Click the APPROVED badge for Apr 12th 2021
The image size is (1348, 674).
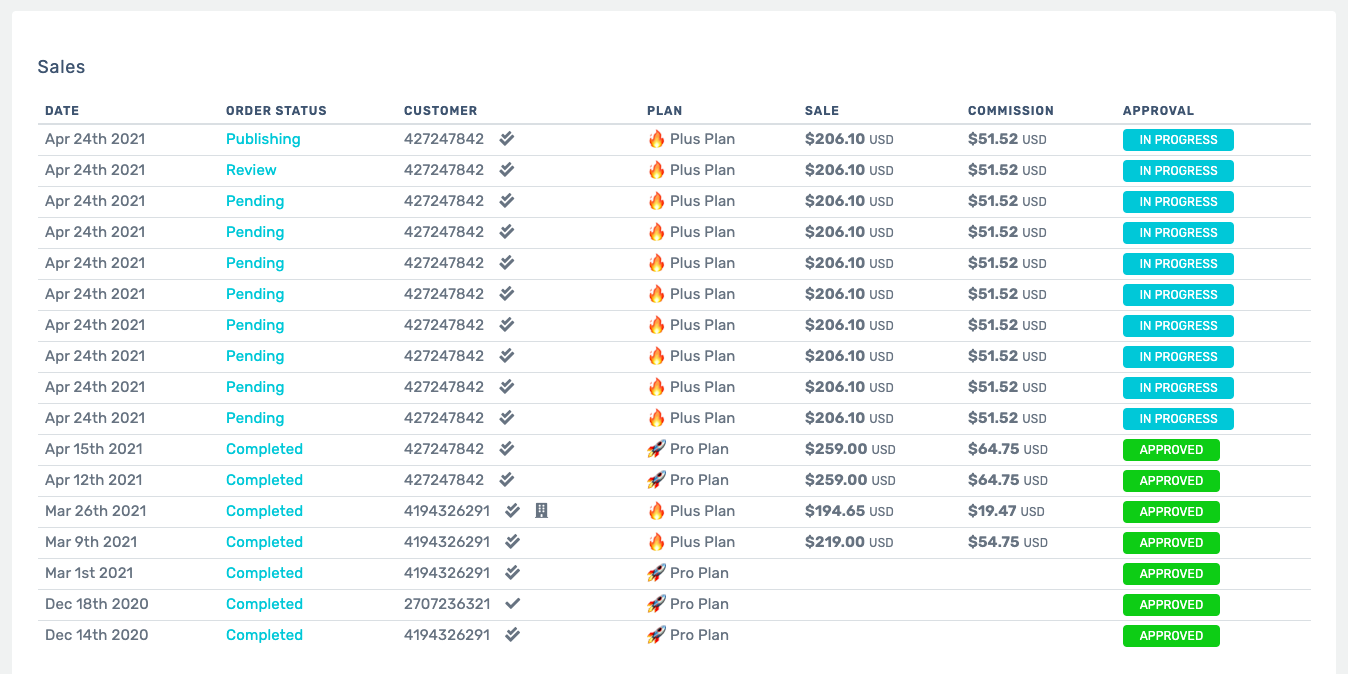coord(1171,481)
